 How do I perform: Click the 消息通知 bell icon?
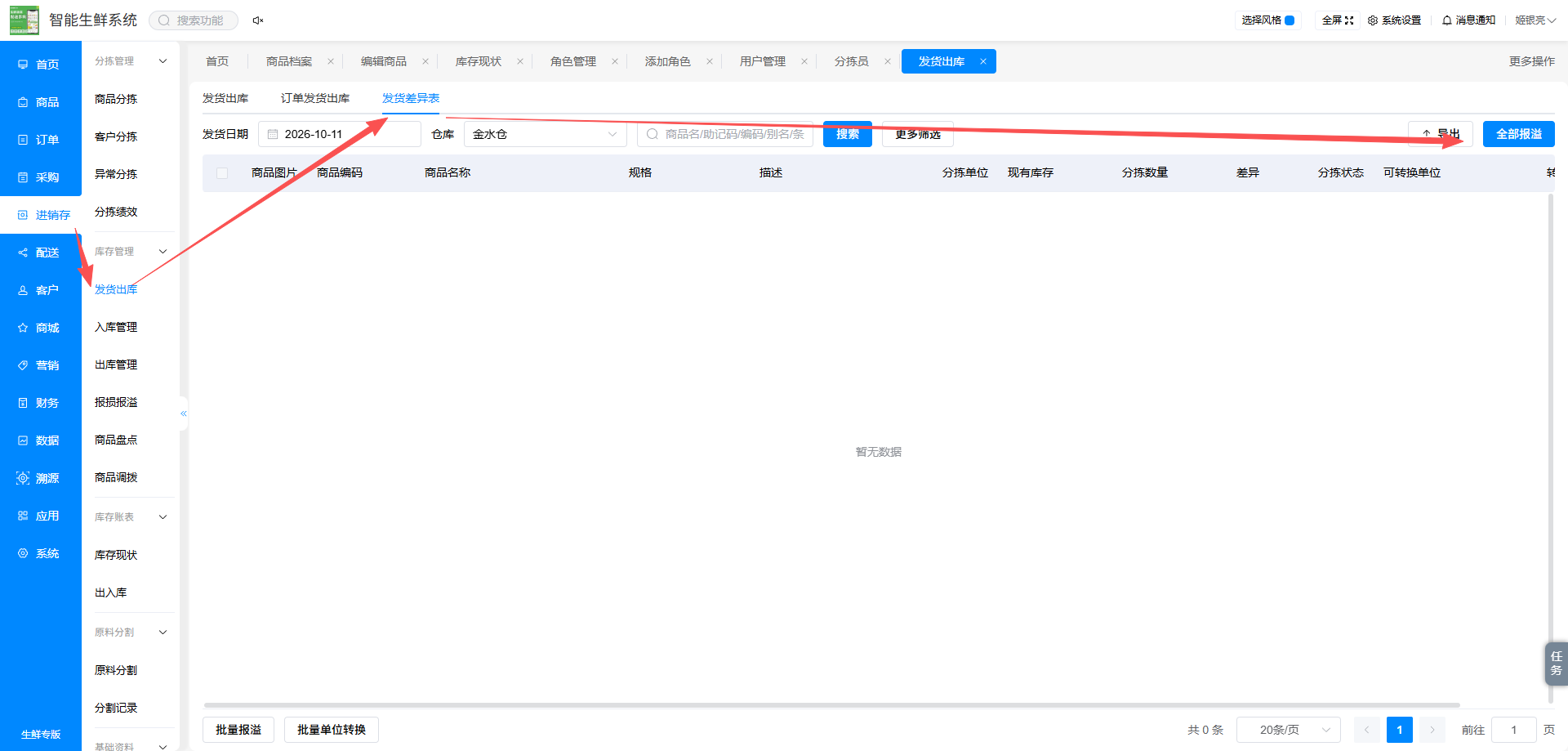click(x=1447, y=20)
